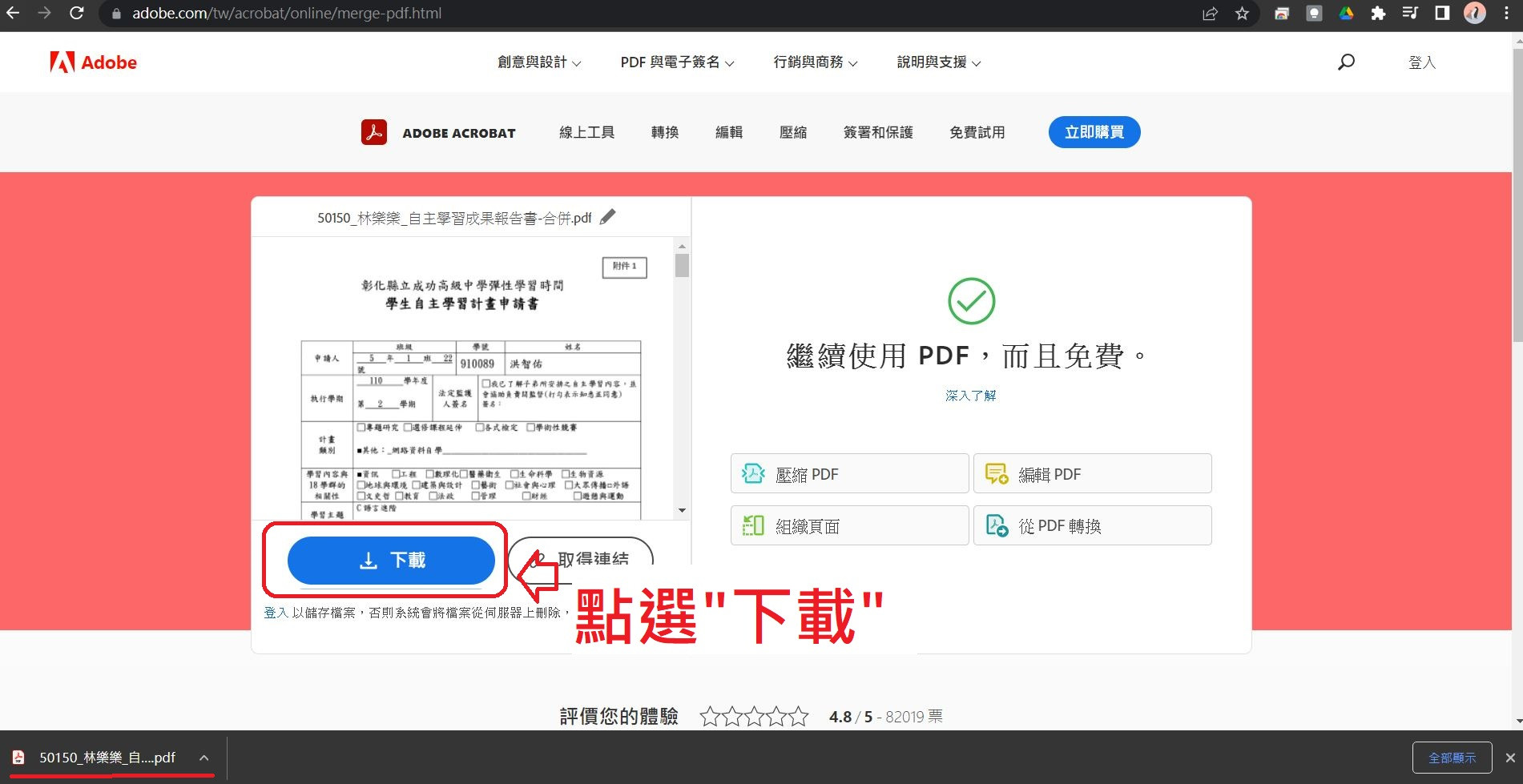Screen dimensions: 1523x784
Task: Edit filename with the pencil icon
Action: (608, 217)
